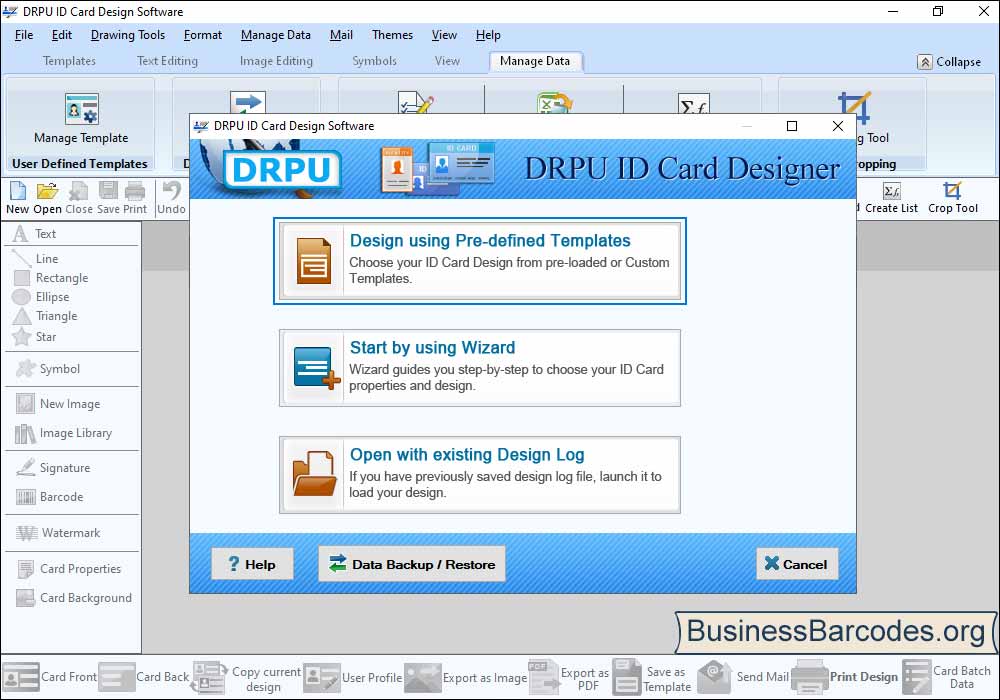Select the Text tool

(34, 234)
